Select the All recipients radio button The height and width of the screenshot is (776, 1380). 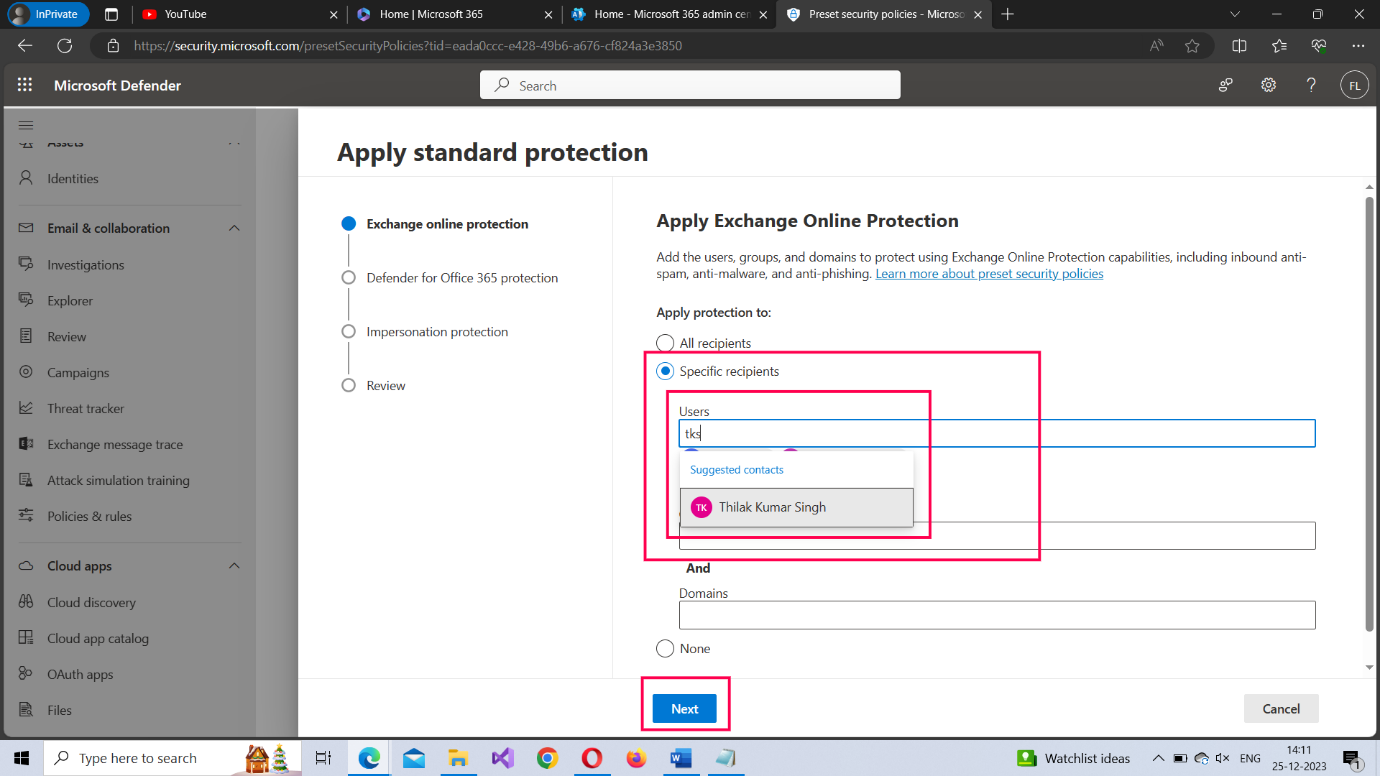point(665,343)
